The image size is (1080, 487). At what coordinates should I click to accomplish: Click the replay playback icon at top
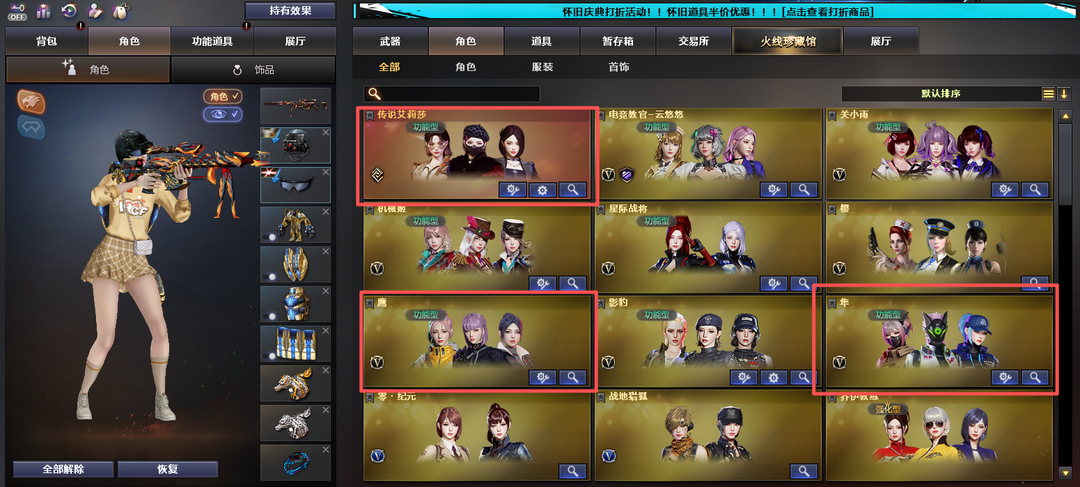pyautogui.click(x=69, y=11)
